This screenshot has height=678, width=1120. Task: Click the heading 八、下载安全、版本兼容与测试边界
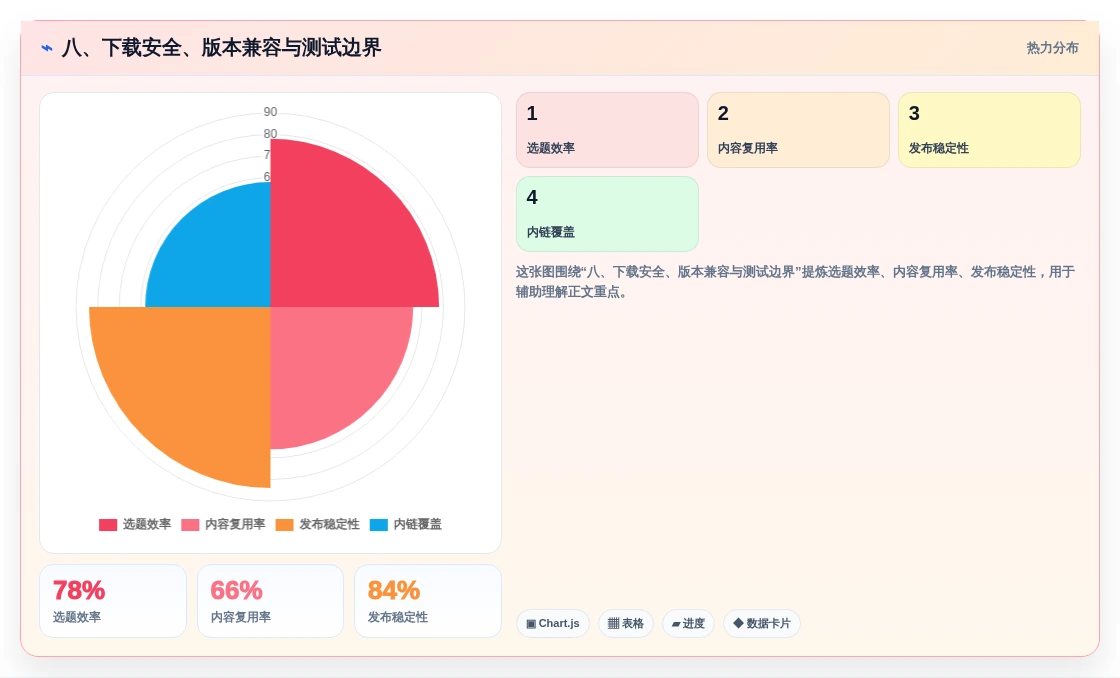coord(221,48)
